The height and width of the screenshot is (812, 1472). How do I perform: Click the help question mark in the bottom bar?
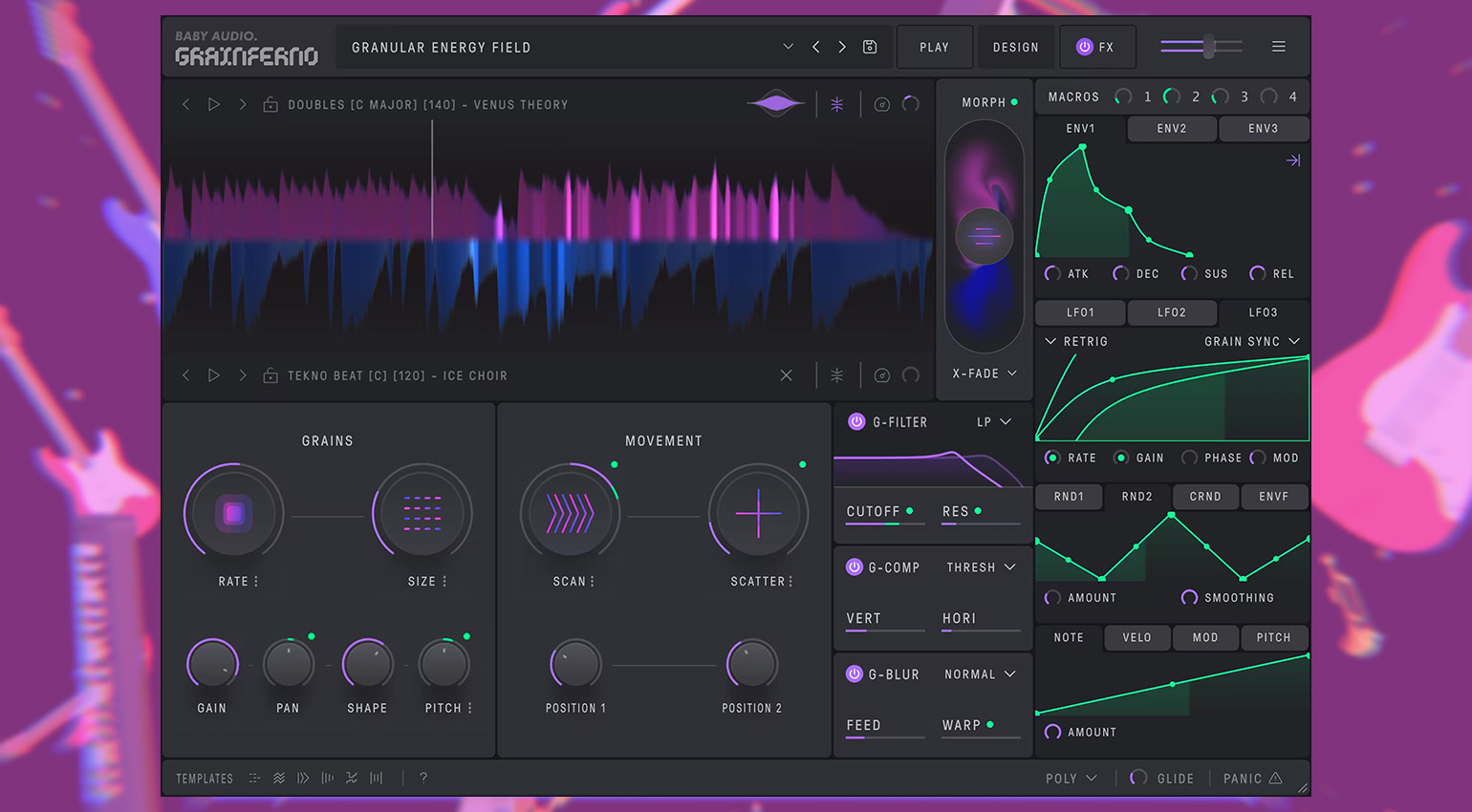click(423, 778)
